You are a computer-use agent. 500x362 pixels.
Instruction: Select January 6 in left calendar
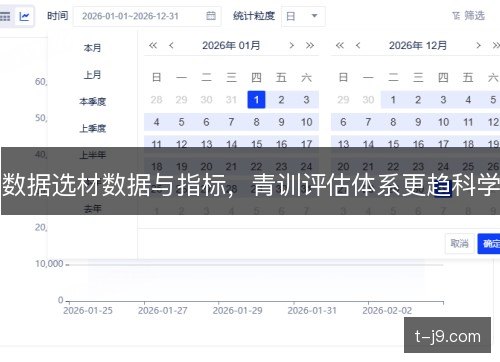[206, 122]
